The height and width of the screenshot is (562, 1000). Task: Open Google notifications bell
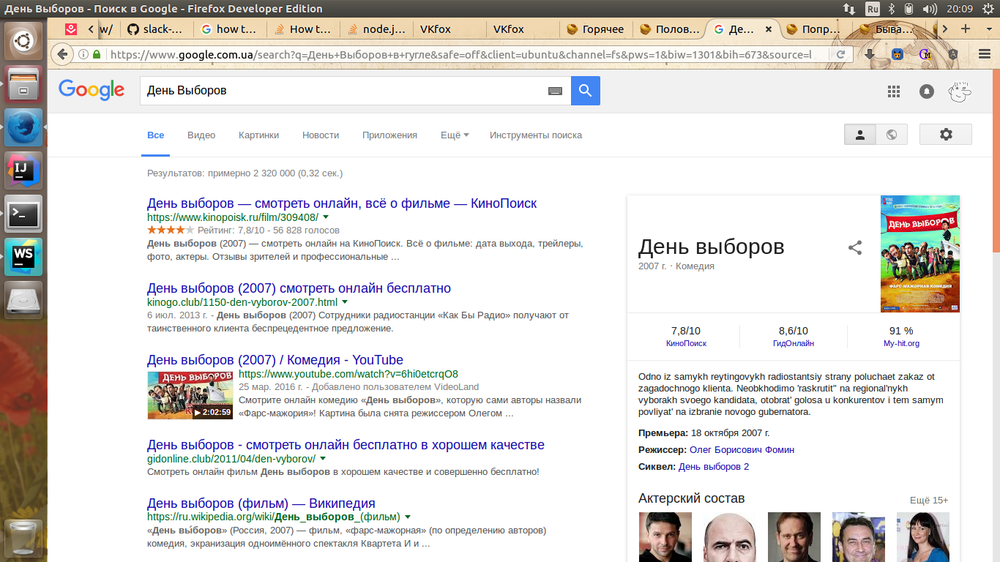pyautogui.click(x=926, y=92)
